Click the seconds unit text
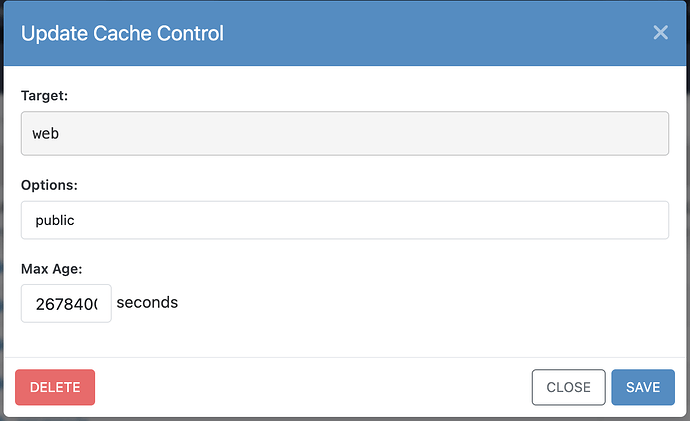This screenshot has height=421, width=690. (147, 302)
